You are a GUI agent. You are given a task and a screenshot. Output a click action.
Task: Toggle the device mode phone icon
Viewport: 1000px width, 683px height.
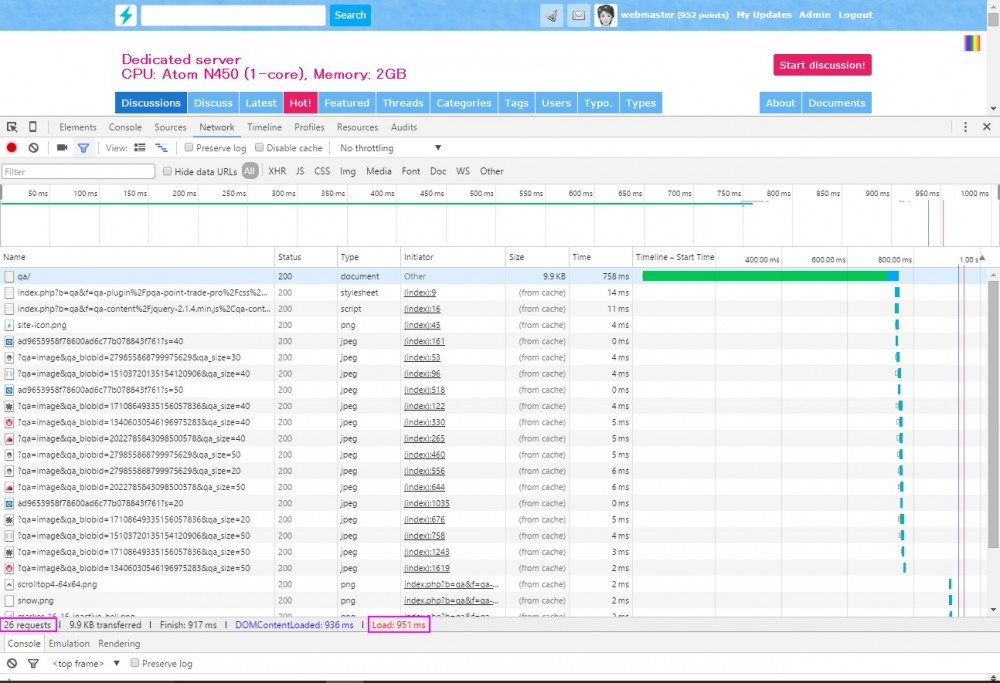[x=33, y=127]
